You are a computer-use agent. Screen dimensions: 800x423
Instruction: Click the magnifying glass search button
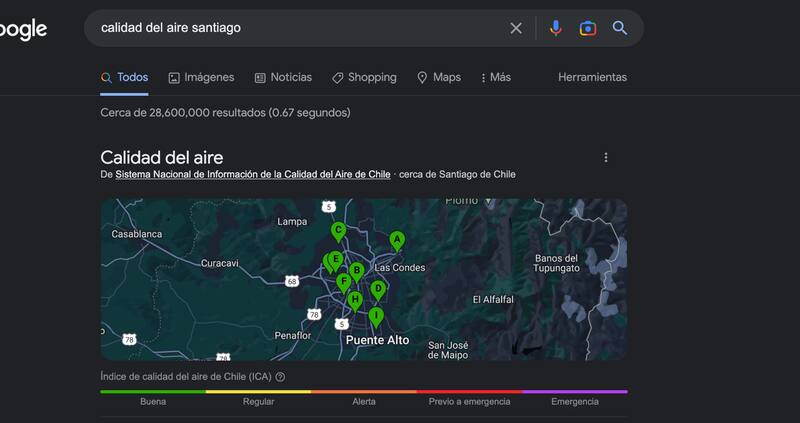click(620, 28)
